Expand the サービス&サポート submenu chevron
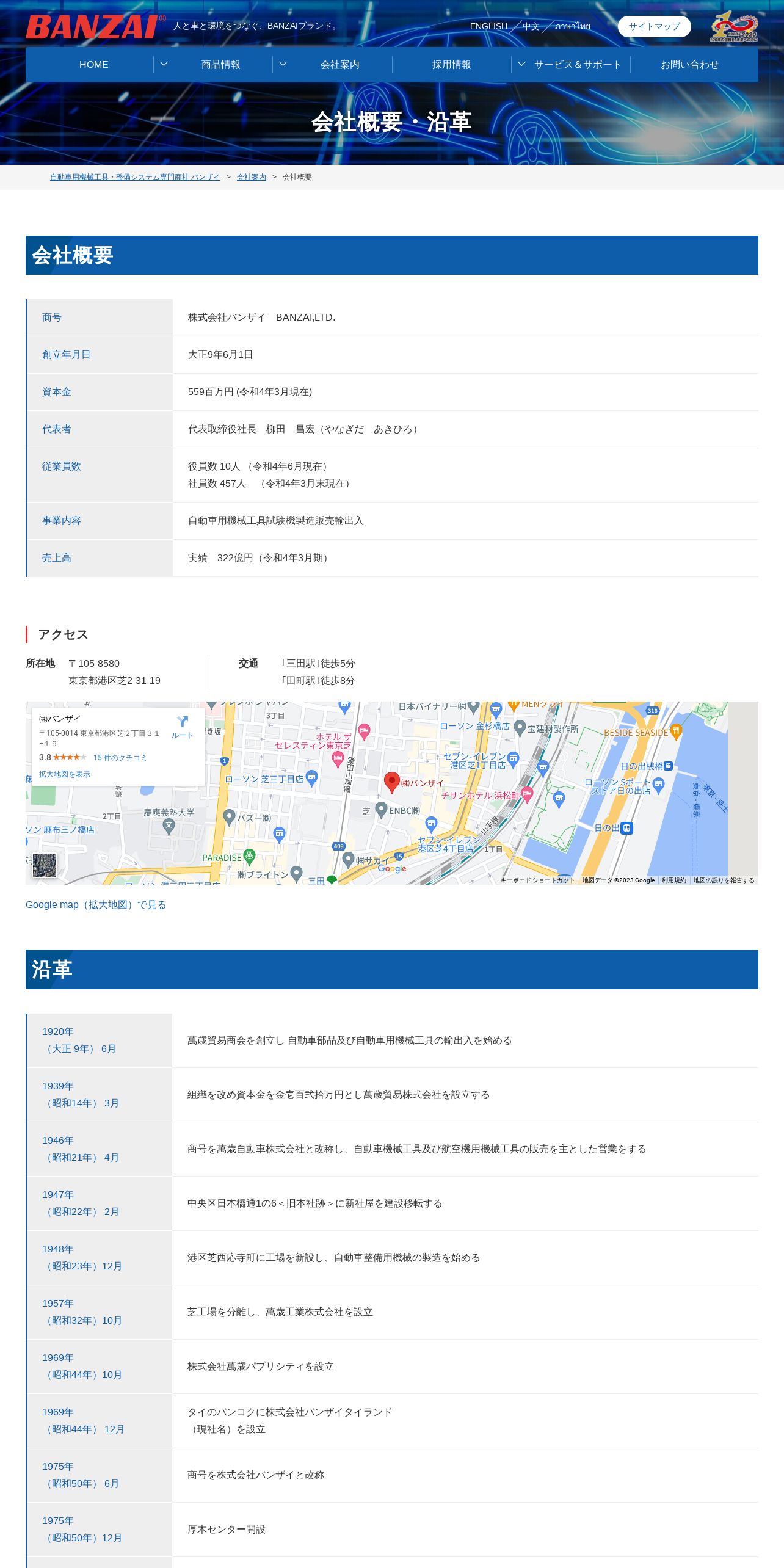Screen dimensions: 784x1568 click(x=521, y=64)
